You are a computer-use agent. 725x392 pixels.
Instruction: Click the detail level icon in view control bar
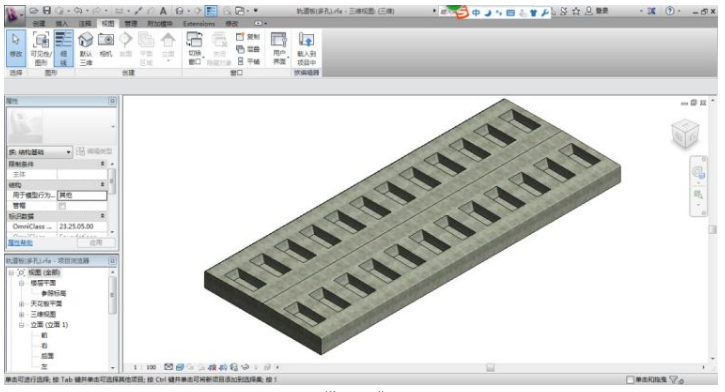(168, 367)
